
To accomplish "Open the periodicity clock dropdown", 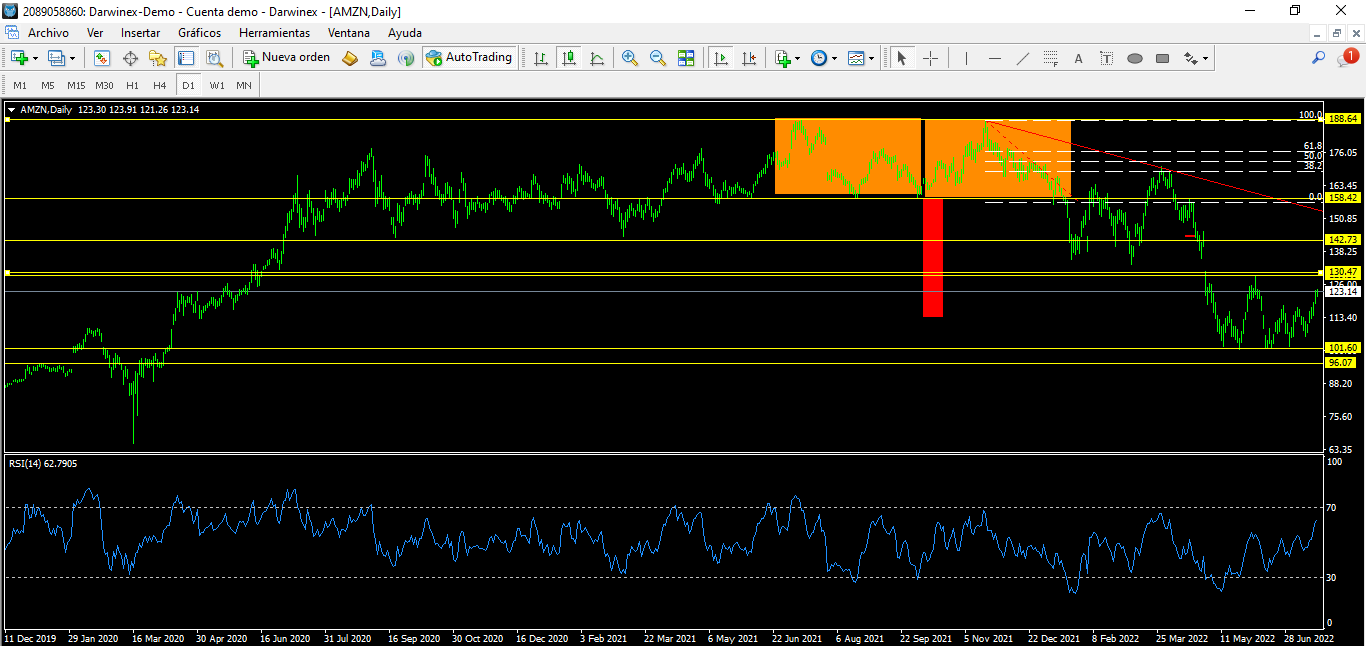I will point(834,58).
